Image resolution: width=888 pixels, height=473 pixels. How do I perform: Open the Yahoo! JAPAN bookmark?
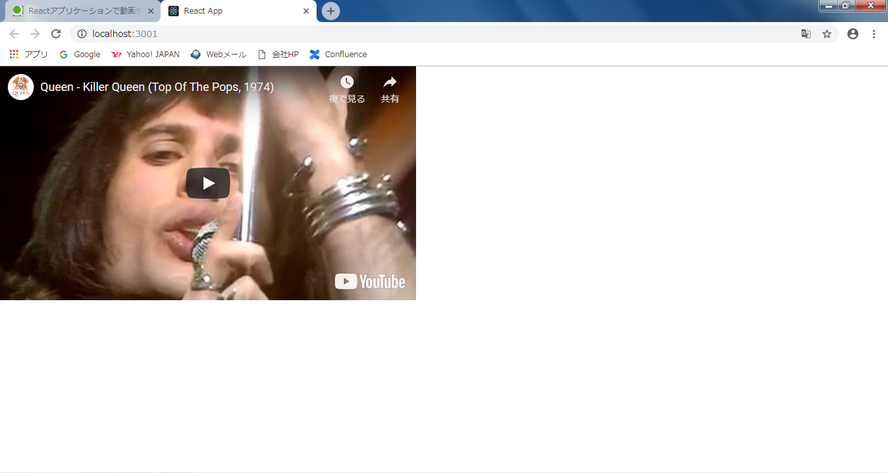click(x=146, y=54)
